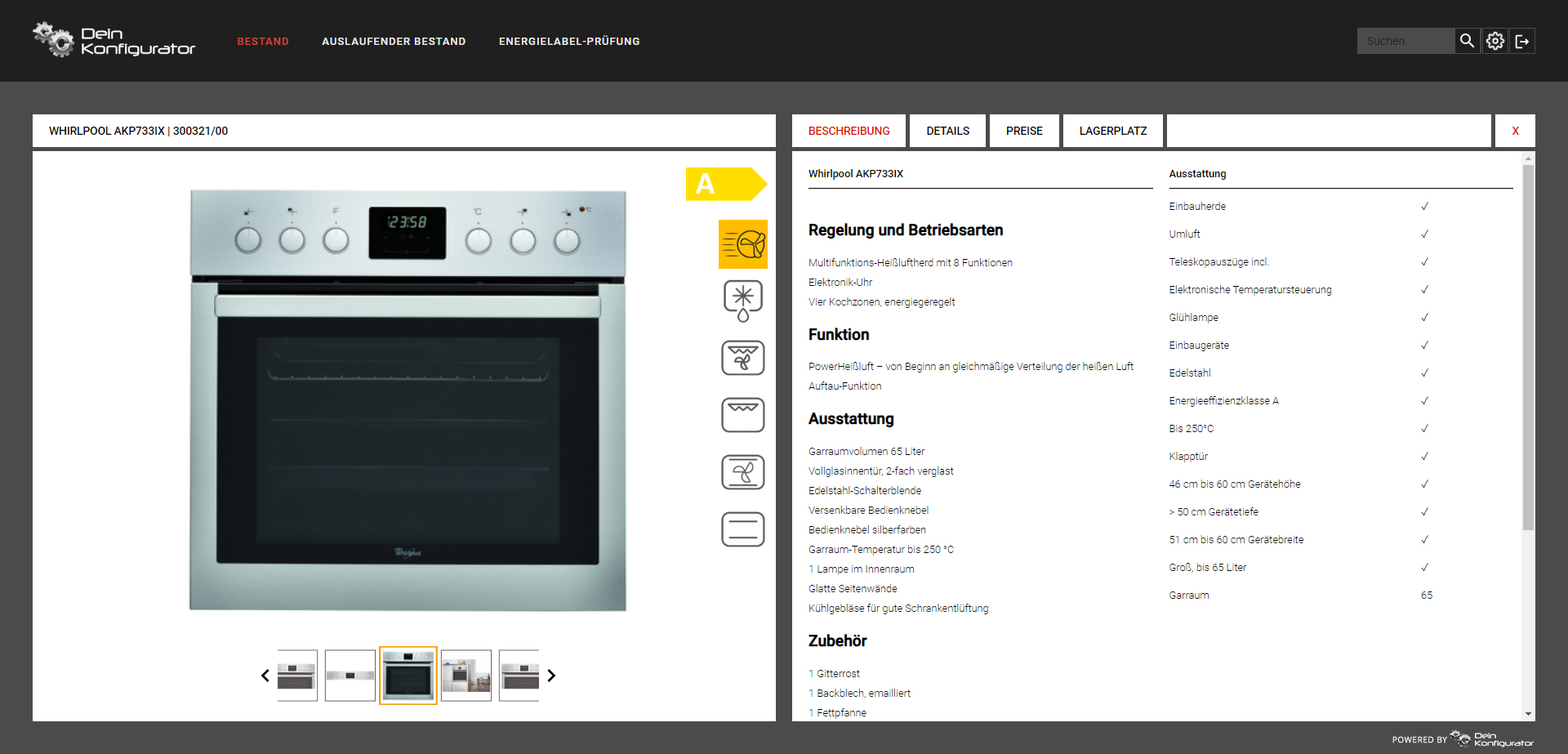Select the grill with fan icon
This screenshot has width=1568, height=754.
(x=742, y=358)
